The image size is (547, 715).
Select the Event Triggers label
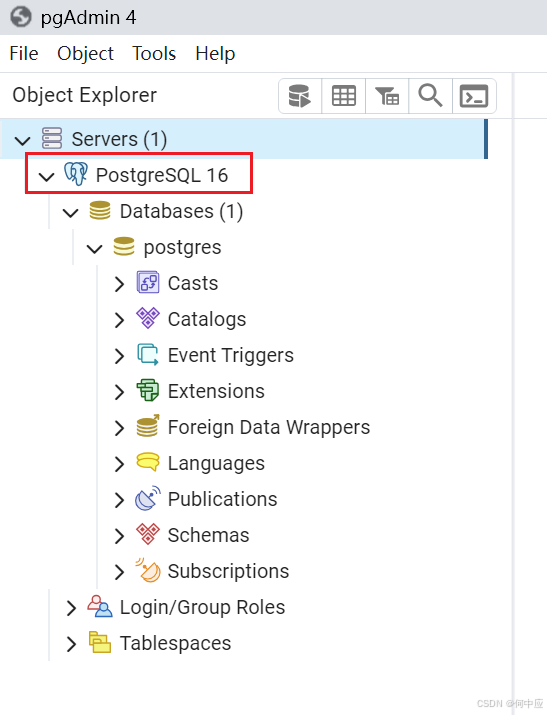[231, 355]
